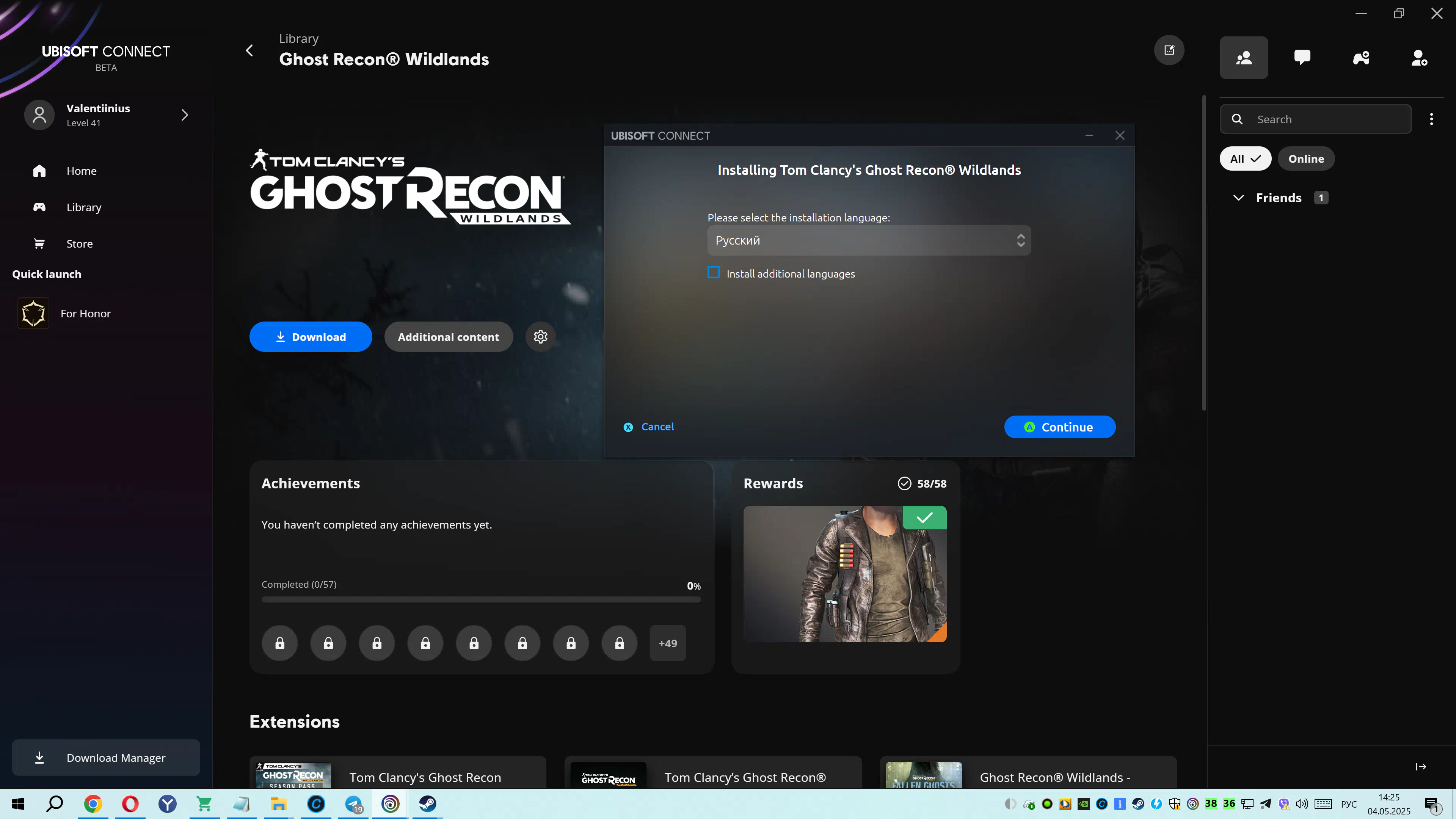1456x819 pixels.
Task: Open Additional content
Action: [449, 337]
